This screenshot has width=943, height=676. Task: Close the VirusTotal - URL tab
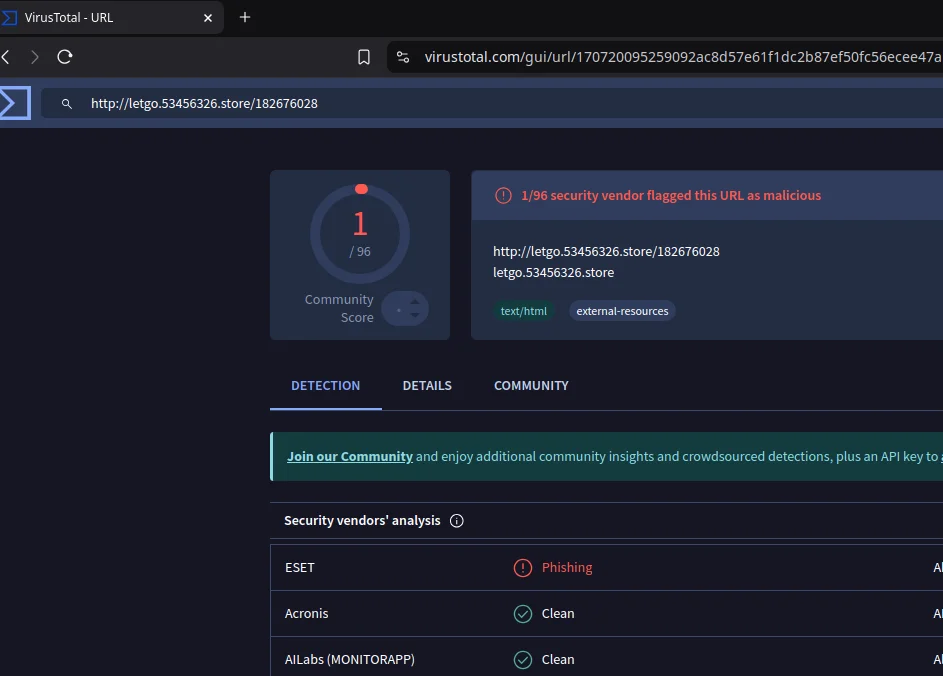click(x=208, y=18)
